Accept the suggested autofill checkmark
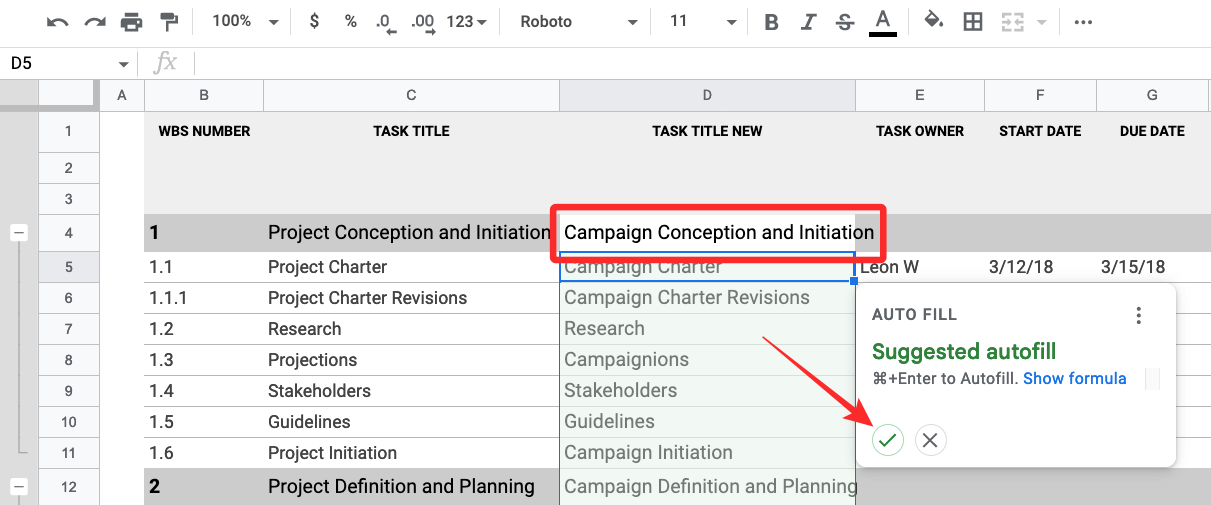The width and height of the screenshot is (1211, 505). (x=887, y=440)
